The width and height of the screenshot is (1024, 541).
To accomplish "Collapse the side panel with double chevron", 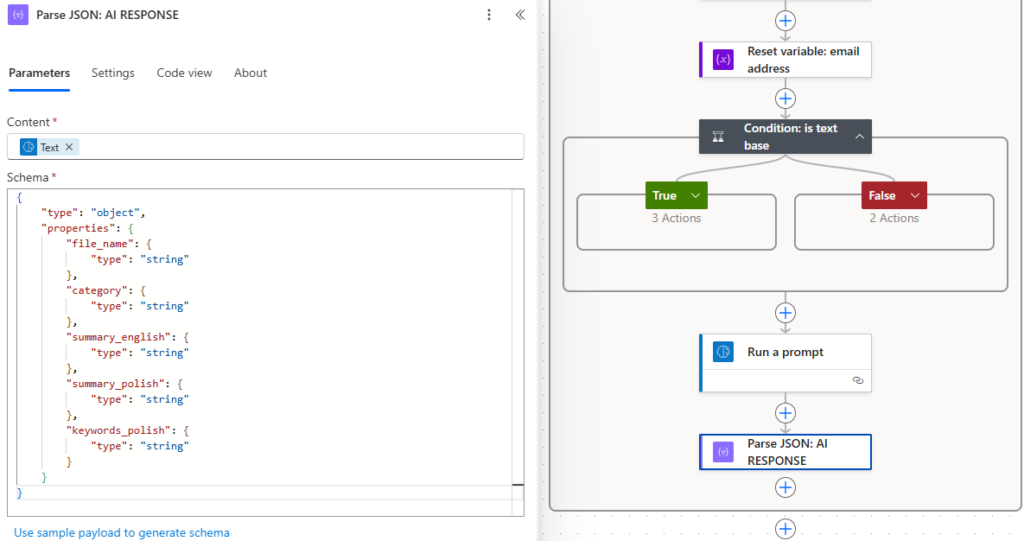I will (x=520, y=14).
